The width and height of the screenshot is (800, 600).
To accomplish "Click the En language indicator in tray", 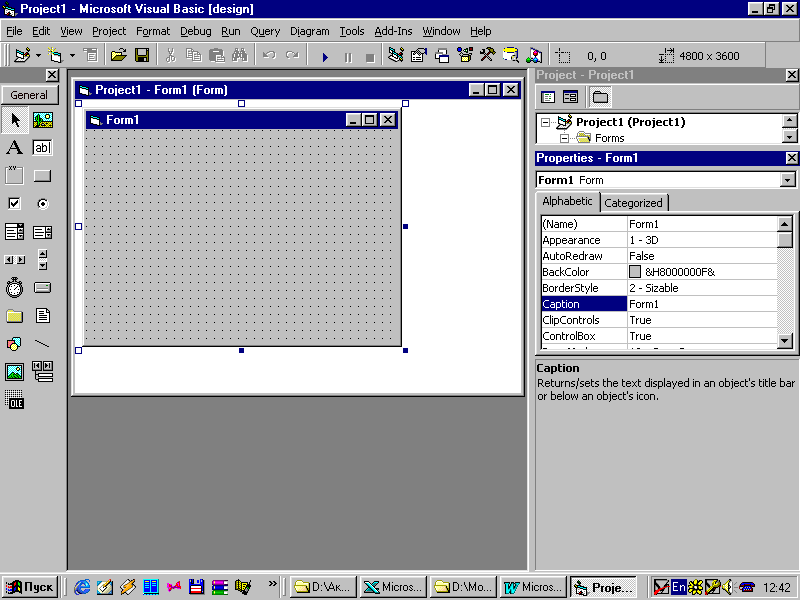I will point(679,587).
